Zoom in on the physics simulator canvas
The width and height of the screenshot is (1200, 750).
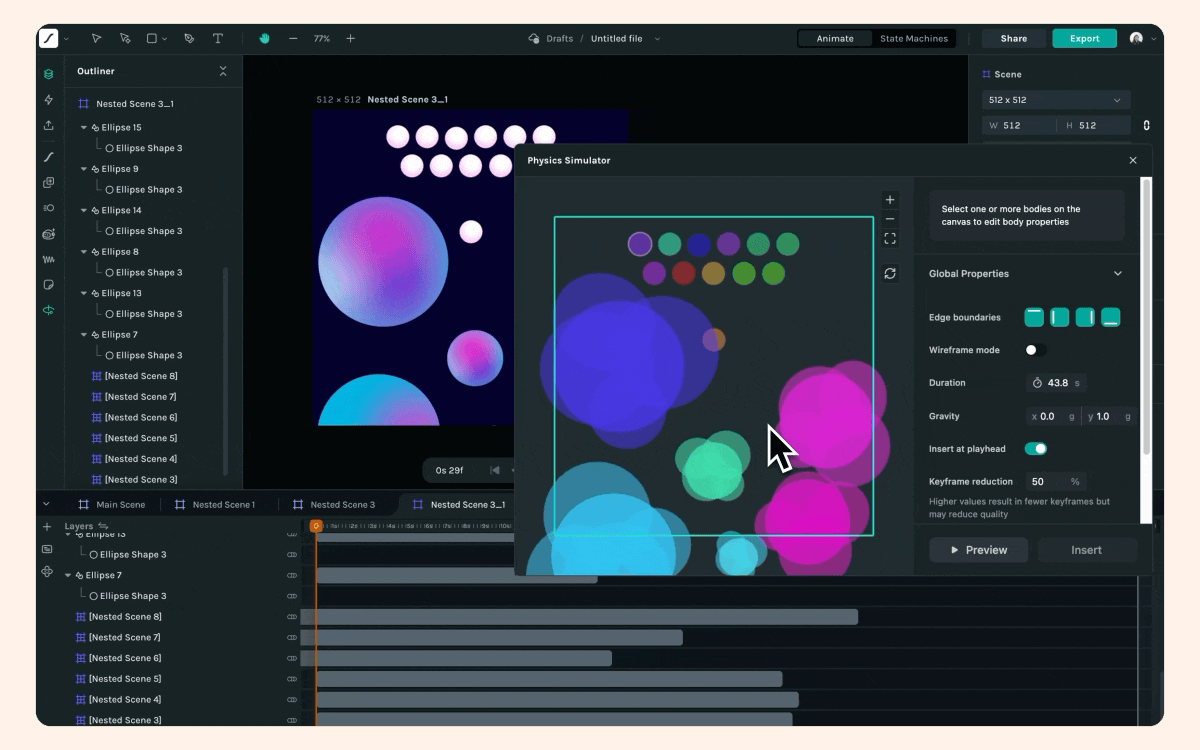[890, 200]
